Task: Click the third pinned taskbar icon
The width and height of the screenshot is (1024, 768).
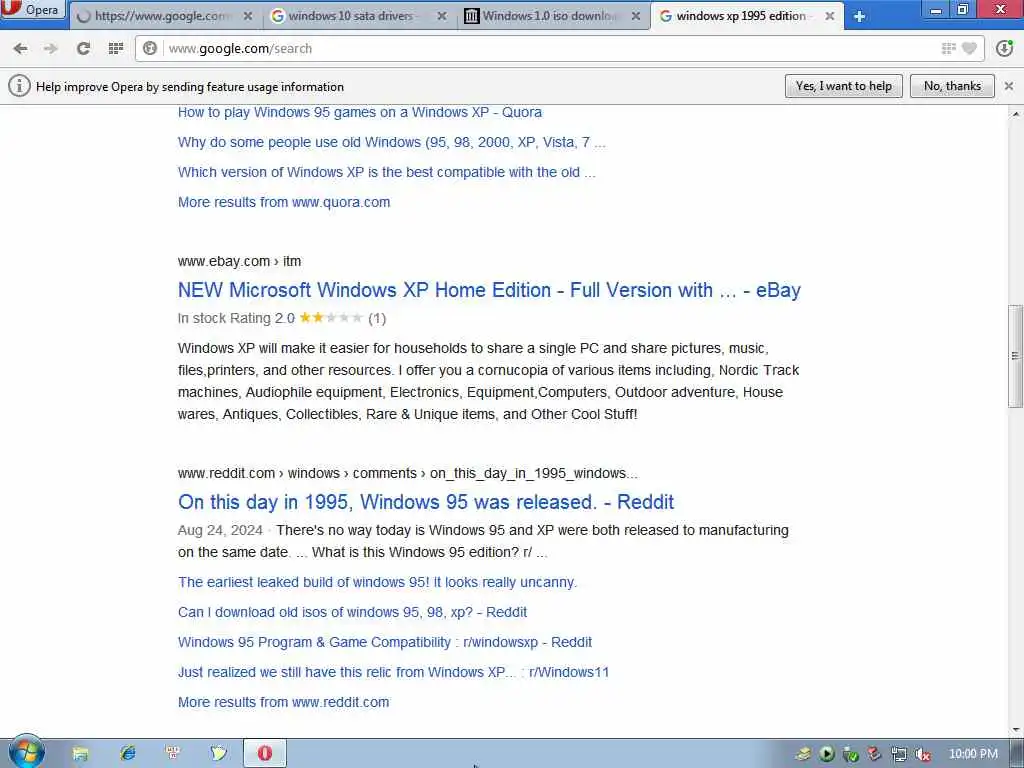Action: [x=173, y=754]
